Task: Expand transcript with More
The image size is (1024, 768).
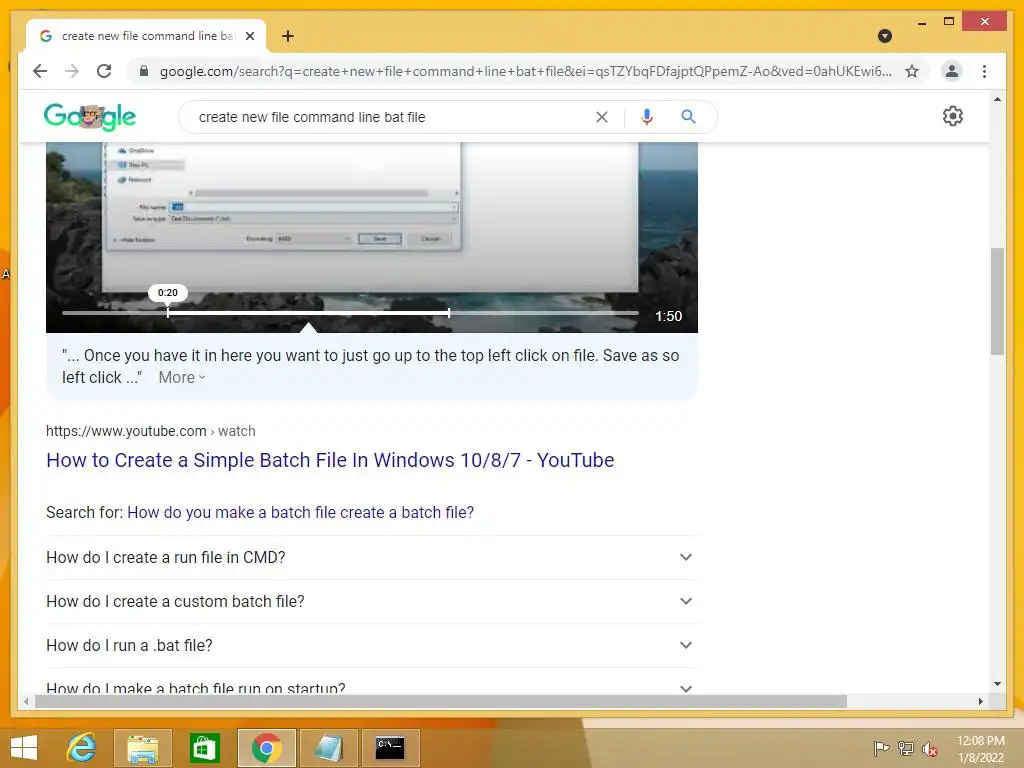Action: (182, 377)
